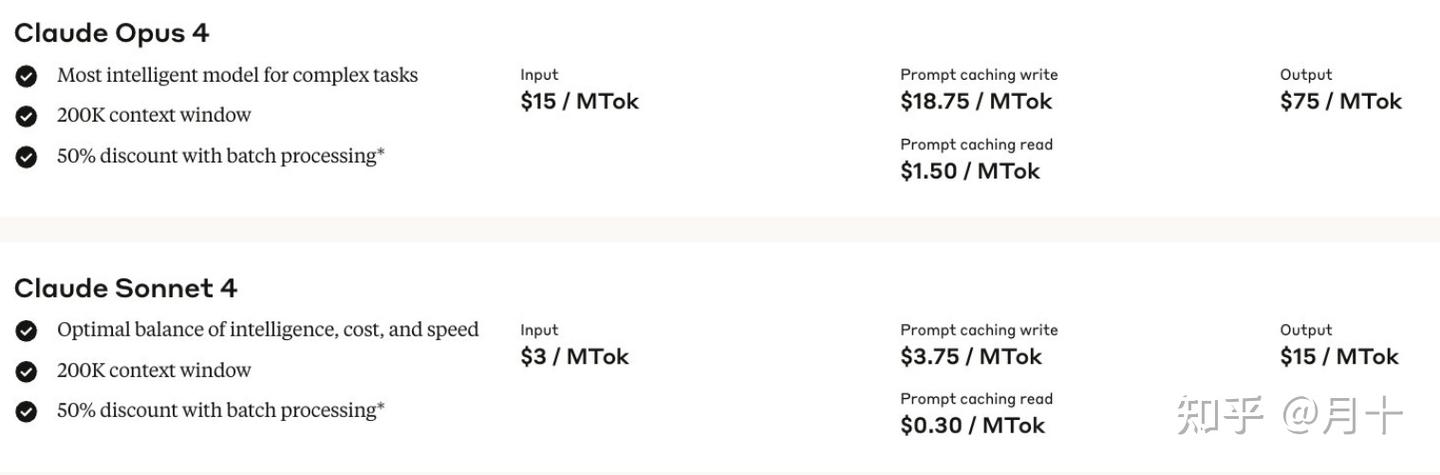1440x475 pixels.
Task: Click checkmark icon beside Opus 200K context window
Action: (x=27, y=116)
